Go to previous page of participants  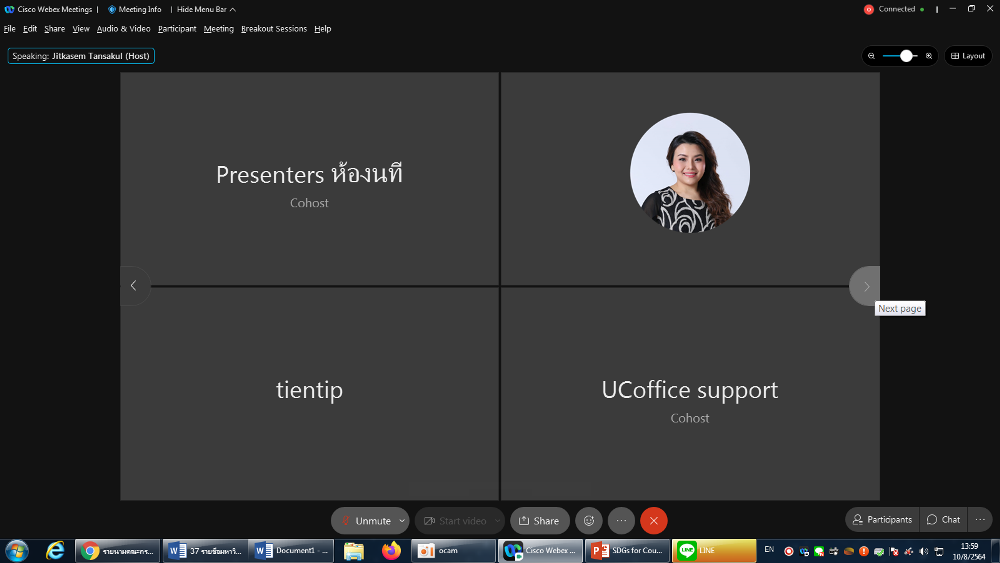134,286
